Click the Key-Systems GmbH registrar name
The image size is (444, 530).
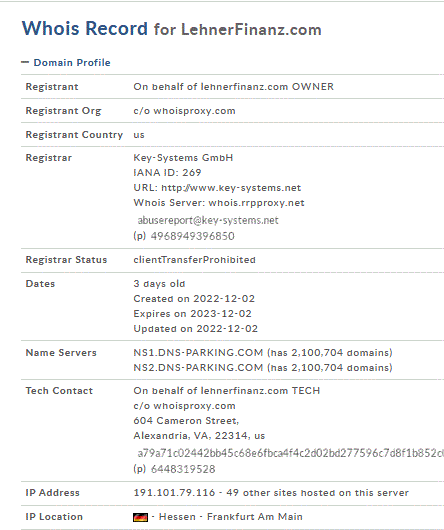(183, 158)
